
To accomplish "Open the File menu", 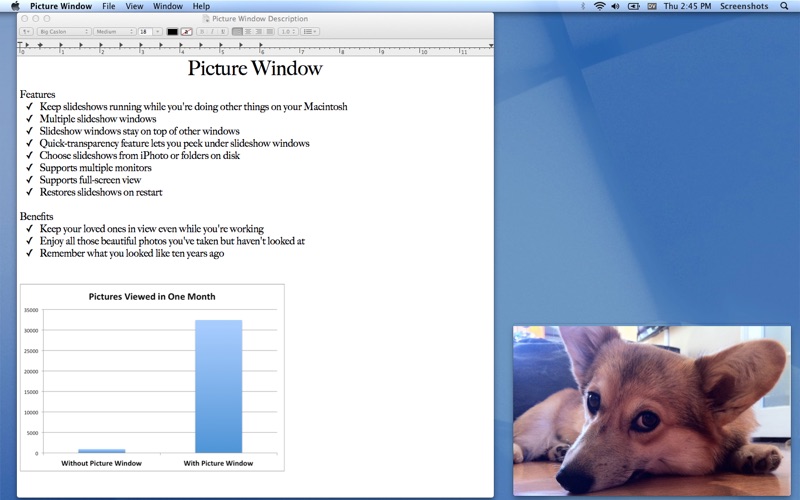I will (x=109, y=6).
